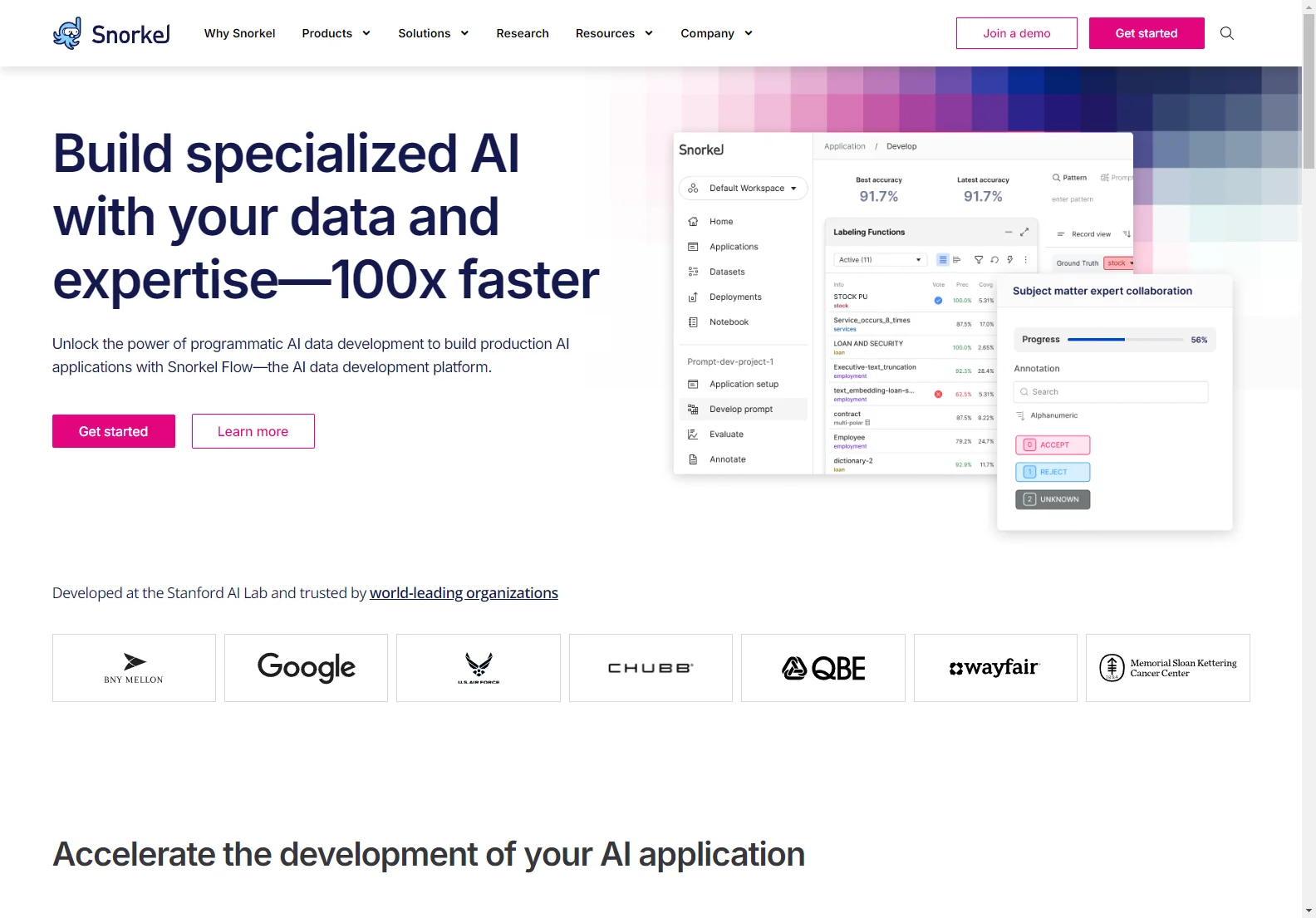Click the Annotation Search field
Image resolution: width=1316 pixels, height=918 pixels.
pyautogui.click(x=1111, y=392)
